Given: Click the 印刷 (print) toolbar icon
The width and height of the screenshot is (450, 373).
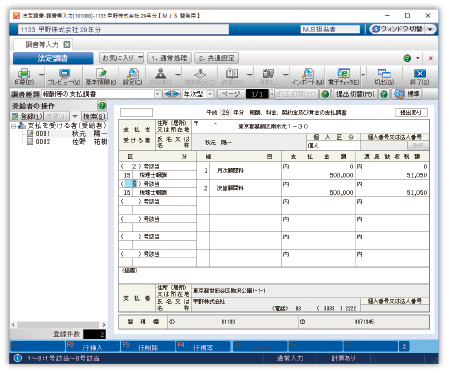Looking at the screenshot, I should (x=24, y=76).
